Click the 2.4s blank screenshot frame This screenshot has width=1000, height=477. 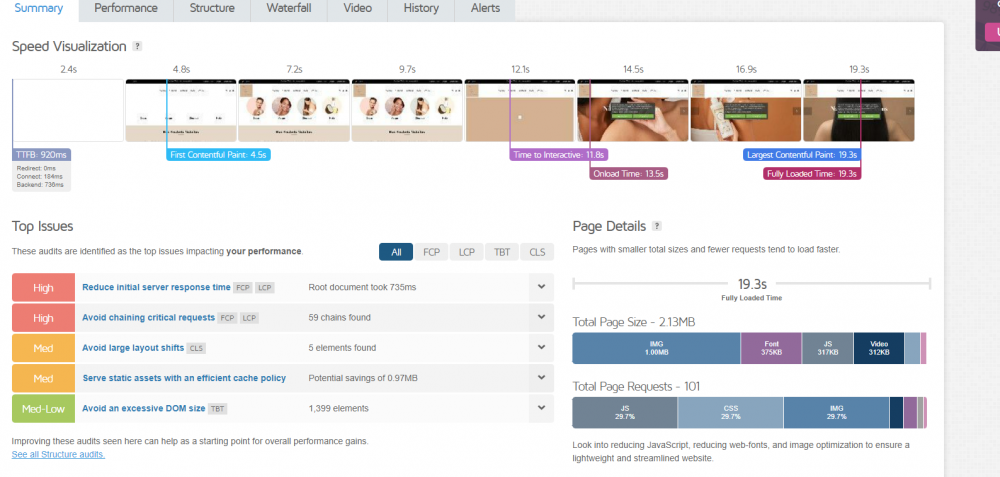(68, 110)
